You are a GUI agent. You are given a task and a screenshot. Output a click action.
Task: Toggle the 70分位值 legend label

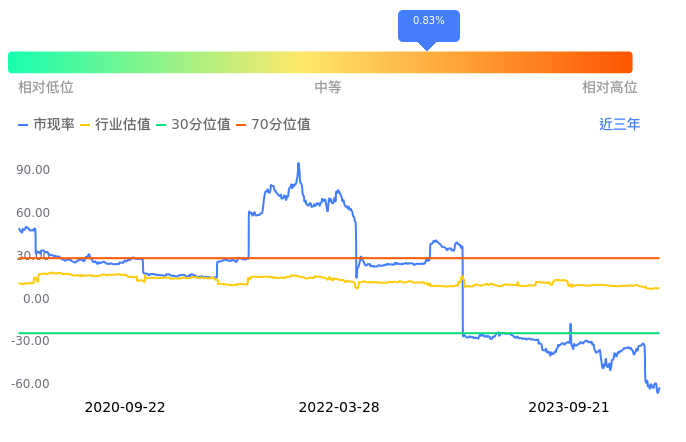click(281, 125)
